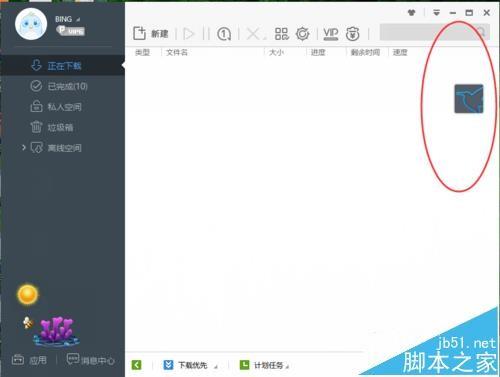
Task: Click the 正在下载 download arrow icon
Action: (x=36, y=65)
